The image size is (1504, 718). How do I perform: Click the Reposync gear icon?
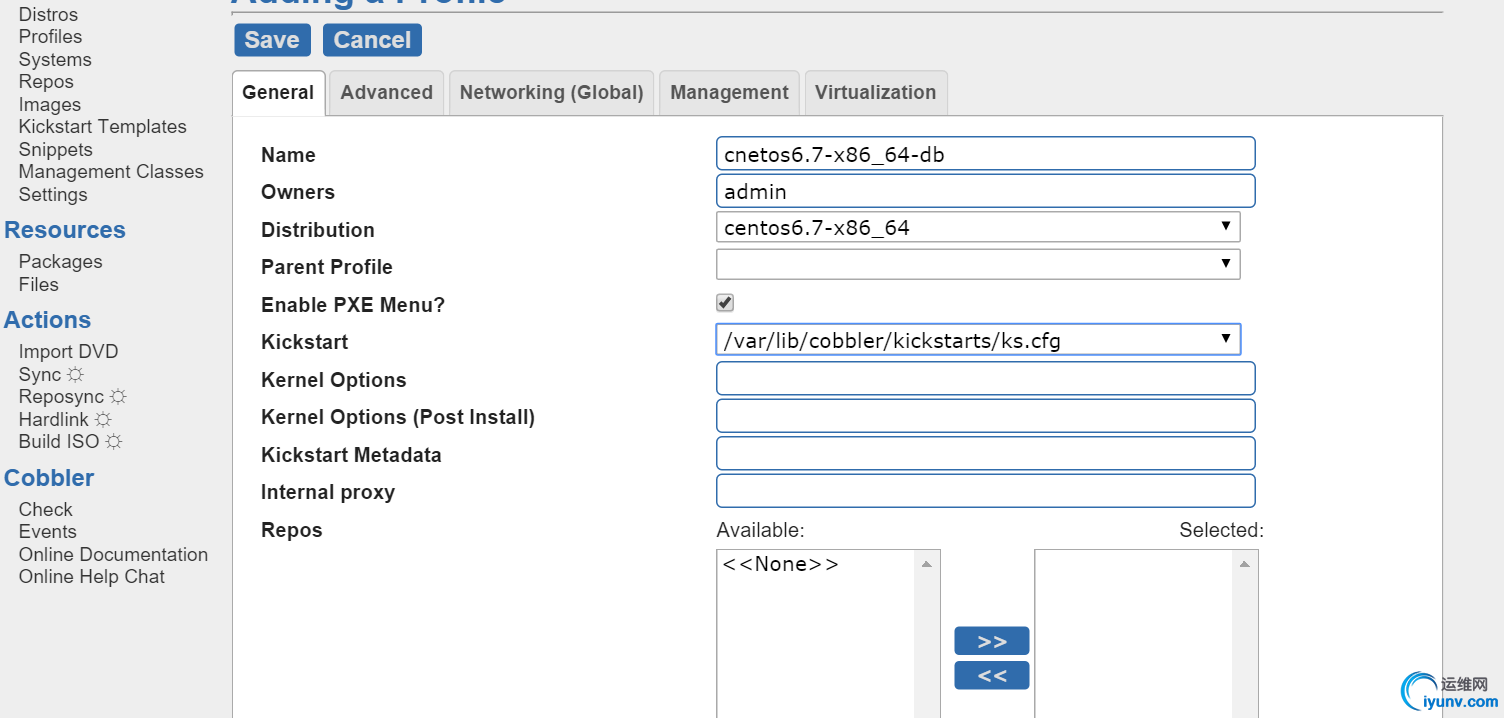[x=118, y=397]
